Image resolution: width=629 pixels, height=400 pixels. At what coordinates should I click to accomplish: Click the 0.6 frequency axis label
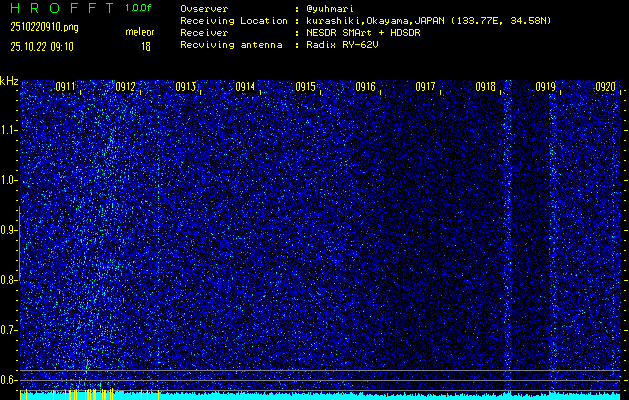(x=9, y=380)
